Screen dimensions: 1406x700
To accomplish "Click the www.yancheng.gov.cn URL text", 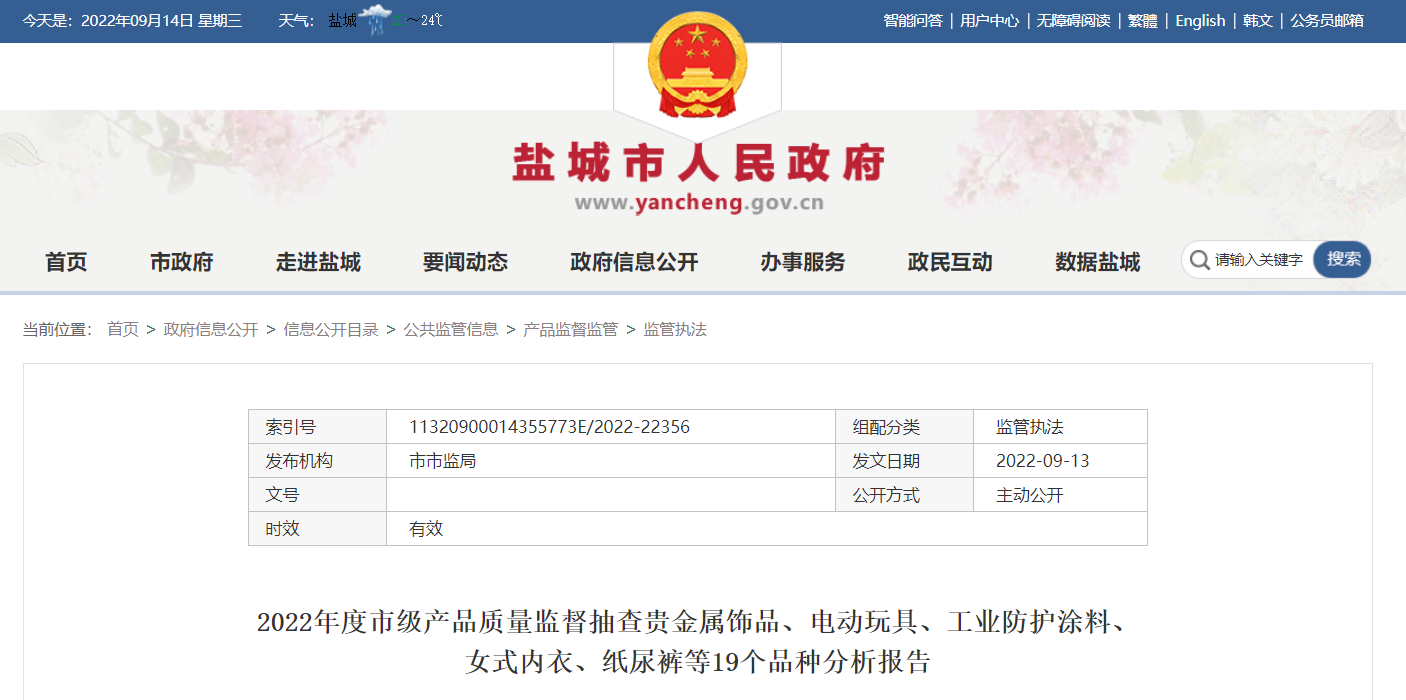I will click(699, 204).
